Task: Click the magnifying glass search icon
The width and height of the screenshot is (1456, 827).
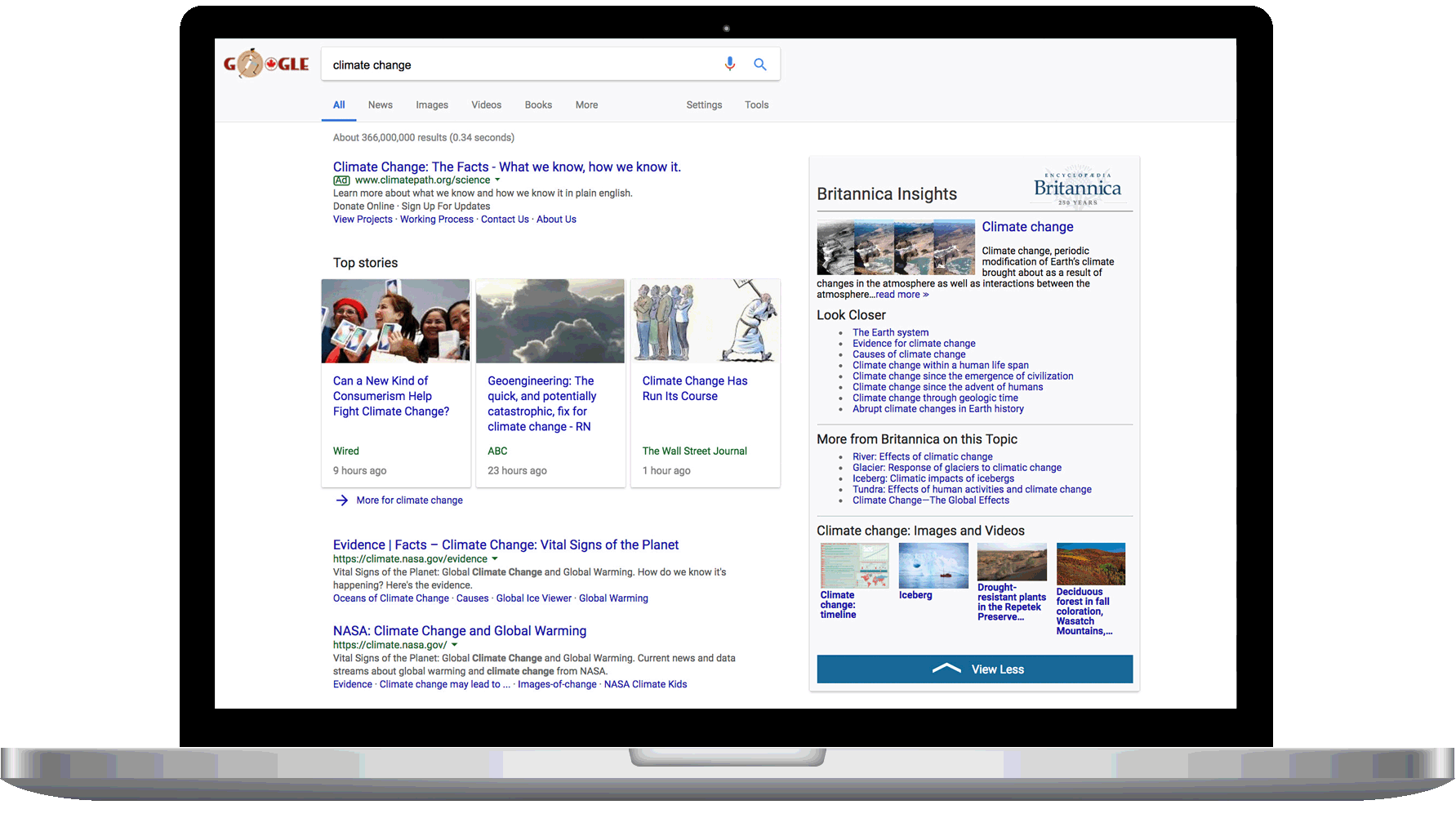Action: tap(759, 64)
